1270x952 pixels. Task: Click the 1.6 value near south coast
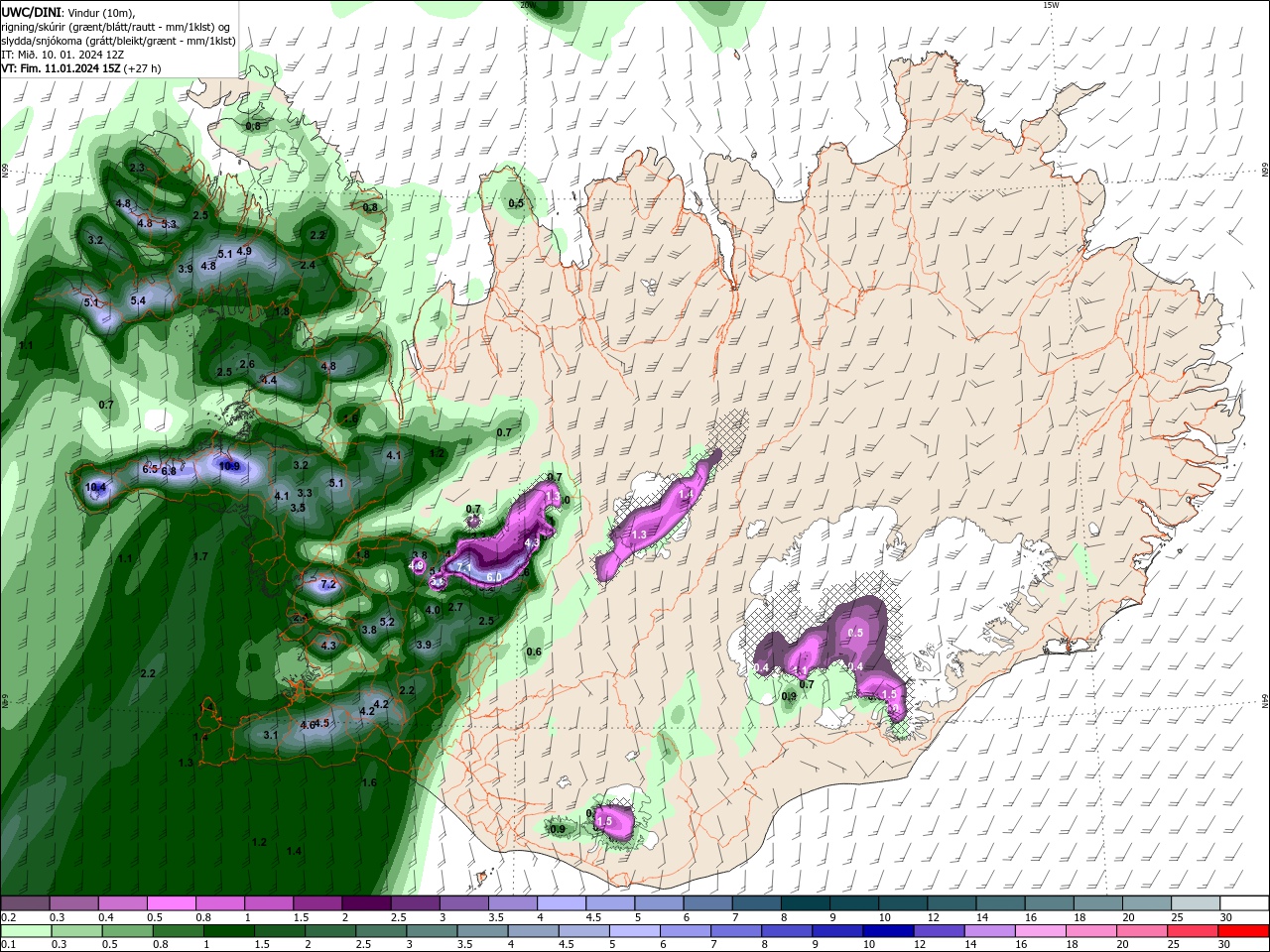369,783
